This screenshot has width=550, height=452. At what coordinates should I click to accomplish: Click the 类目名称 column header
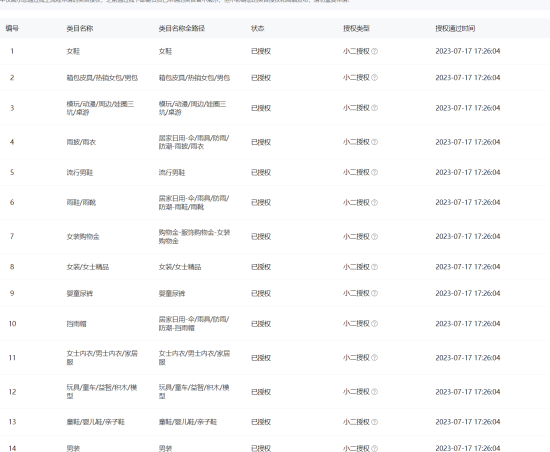80,28
